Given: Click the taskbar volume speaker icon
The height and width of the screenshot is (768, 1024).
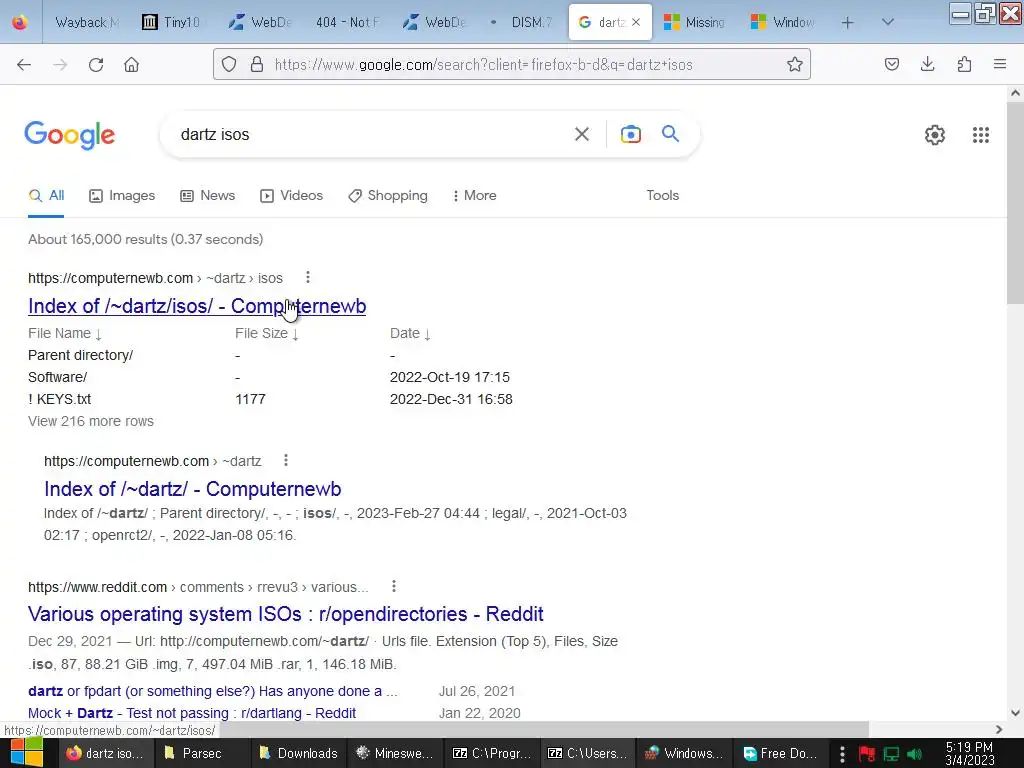Looking at the screenshot, I should pyautogui.click(x=914, y=754).
